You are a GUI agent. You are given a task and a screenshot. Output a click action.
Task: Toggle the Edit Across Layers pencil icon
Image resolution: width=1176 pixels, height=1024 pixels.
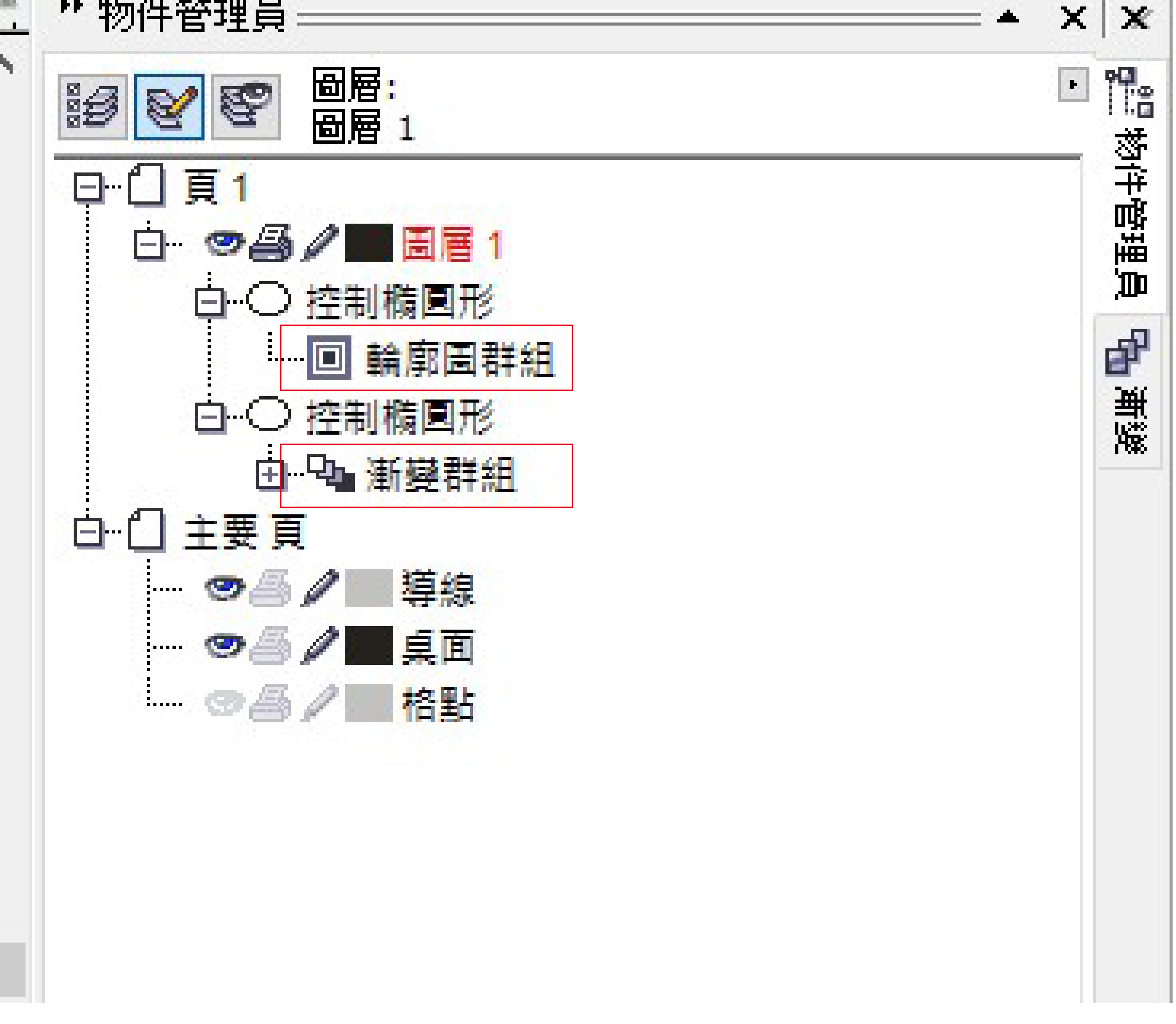click(x=170, y=106)
